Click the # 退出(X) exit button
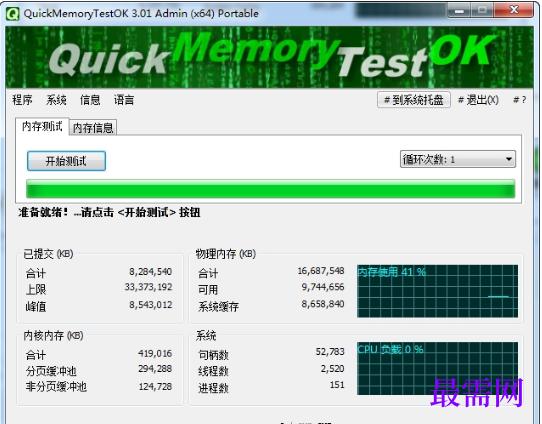Viewport: 542px width, 424px height. 478,100
